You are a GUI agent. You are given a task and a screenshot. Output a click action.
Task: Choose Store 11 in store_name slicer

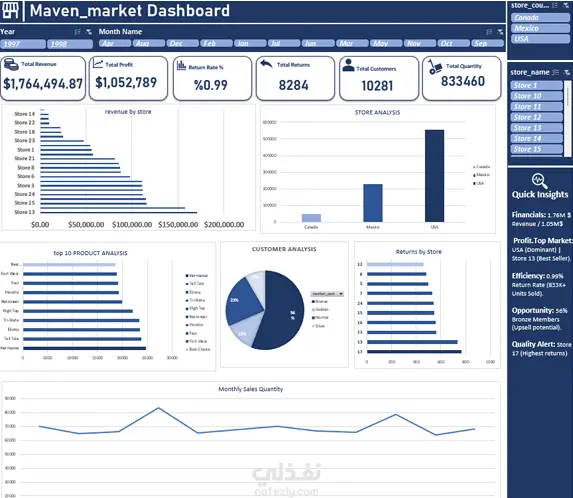(x=536, y=107)
